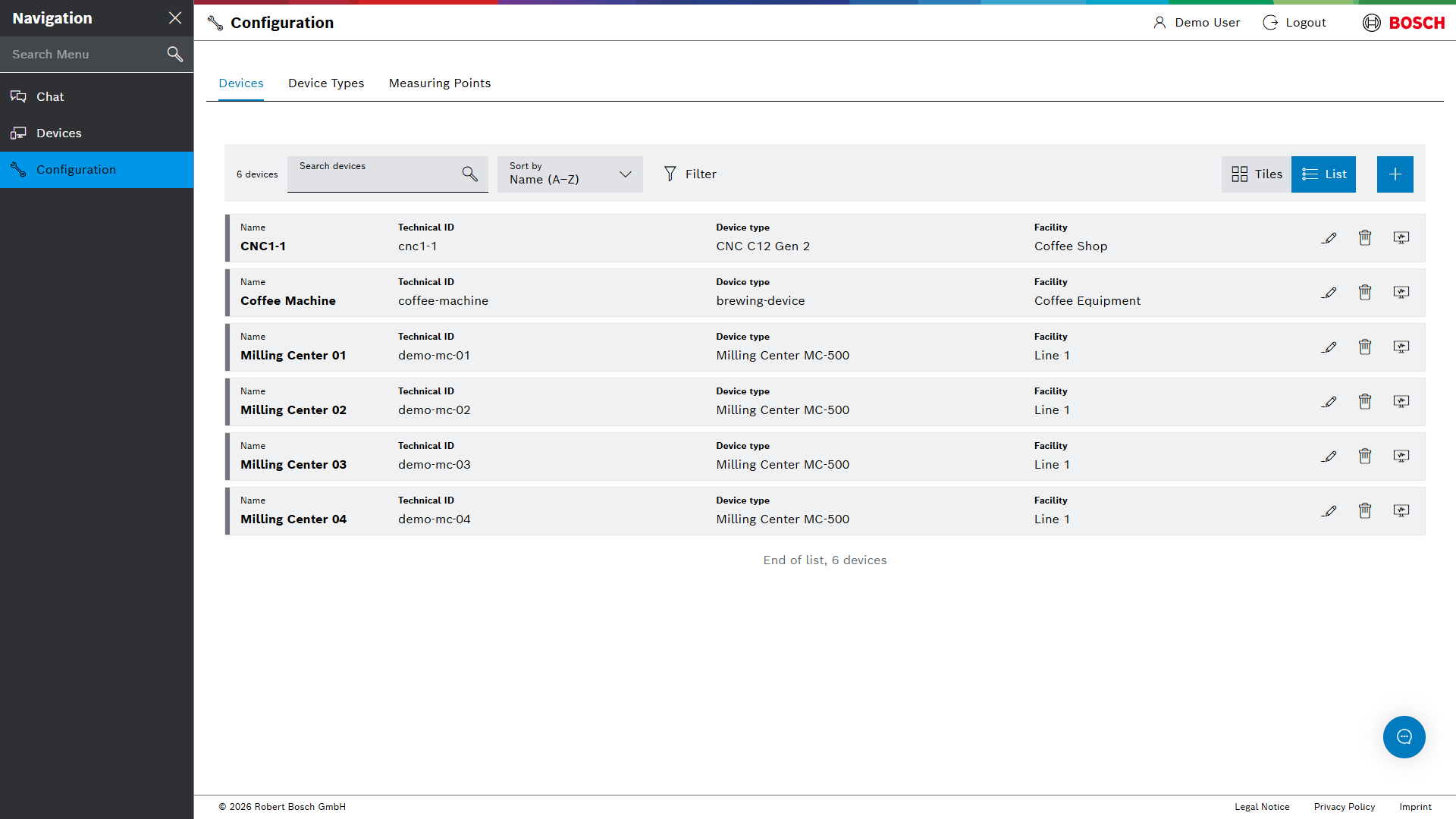Open monitor view for Milling Center 01
The width and height of the screenshot is (1456, 819).
point(1401,347)
